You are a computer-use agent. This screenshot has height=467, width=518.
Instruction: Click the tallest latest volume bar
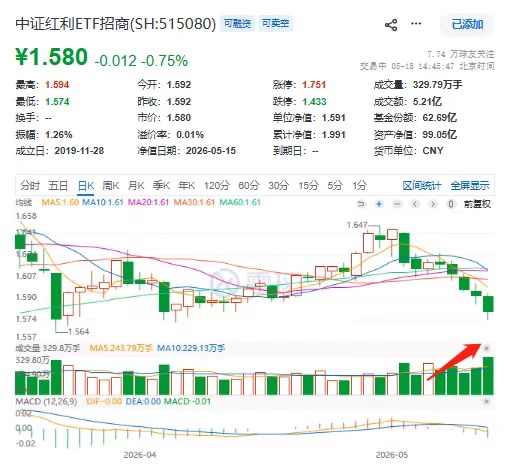(488, 376)
